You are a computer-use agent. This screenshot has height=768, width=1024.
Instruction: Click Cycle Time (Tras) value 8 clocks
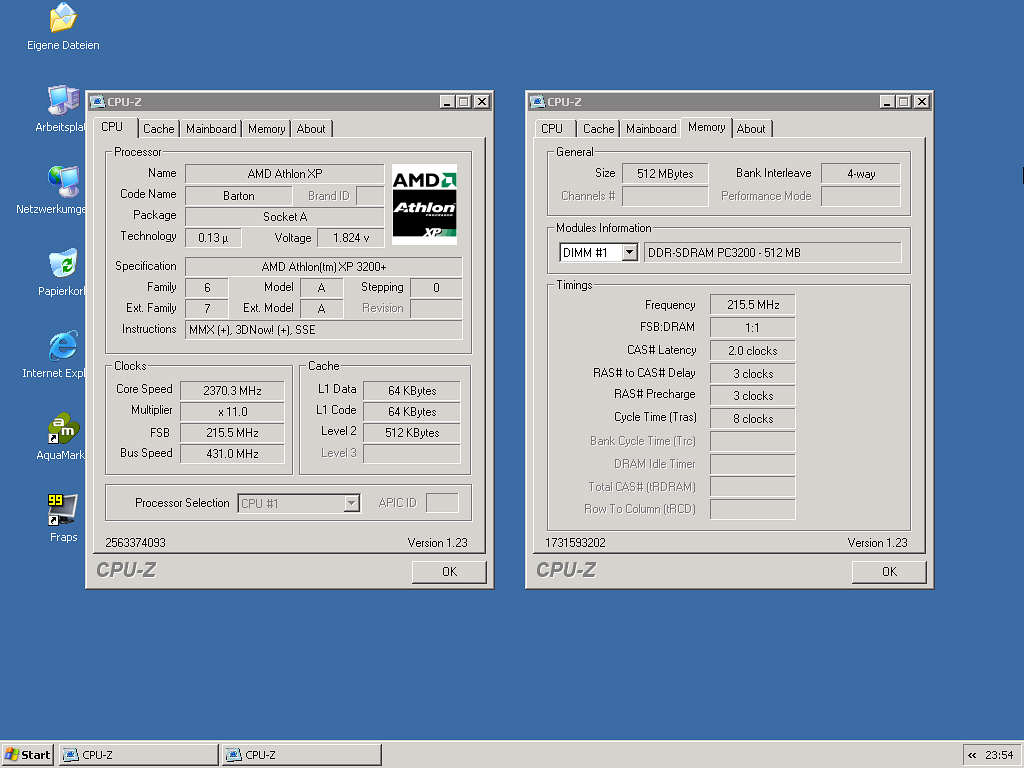(x=753, y=419)
